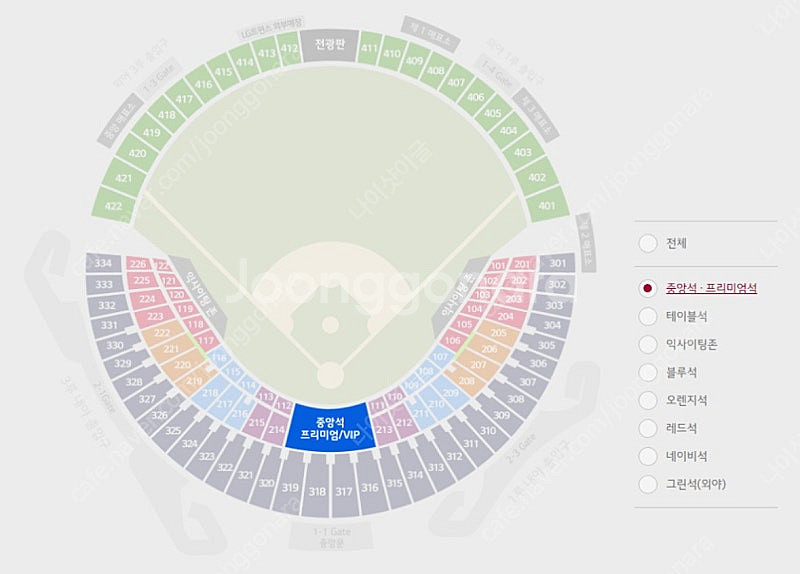Select green outfield section 411
The image size is (800, 574).
(x=369, y=48)
